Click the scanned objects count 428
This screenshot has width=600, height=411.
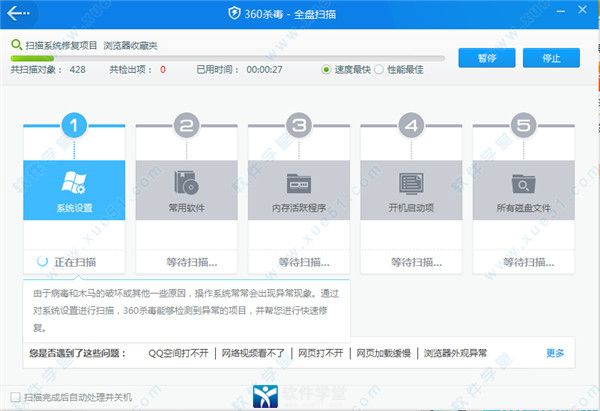coord(77,70)
